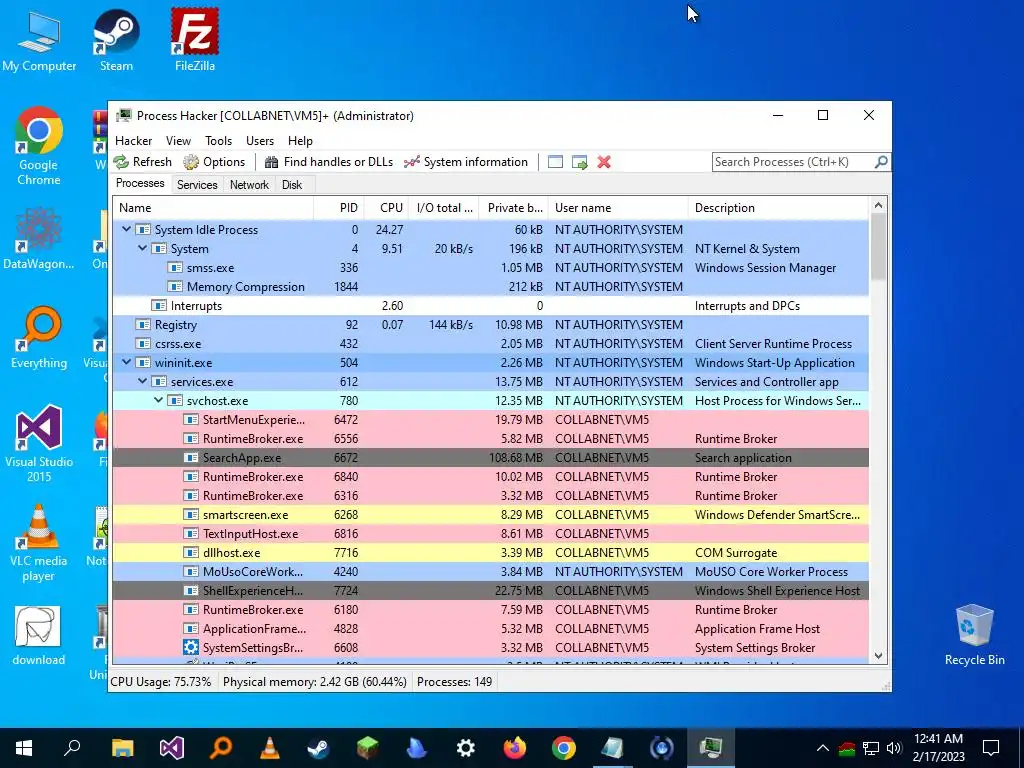
Task: Open the Google Chrome desktop shortcut
Action: 39,146
